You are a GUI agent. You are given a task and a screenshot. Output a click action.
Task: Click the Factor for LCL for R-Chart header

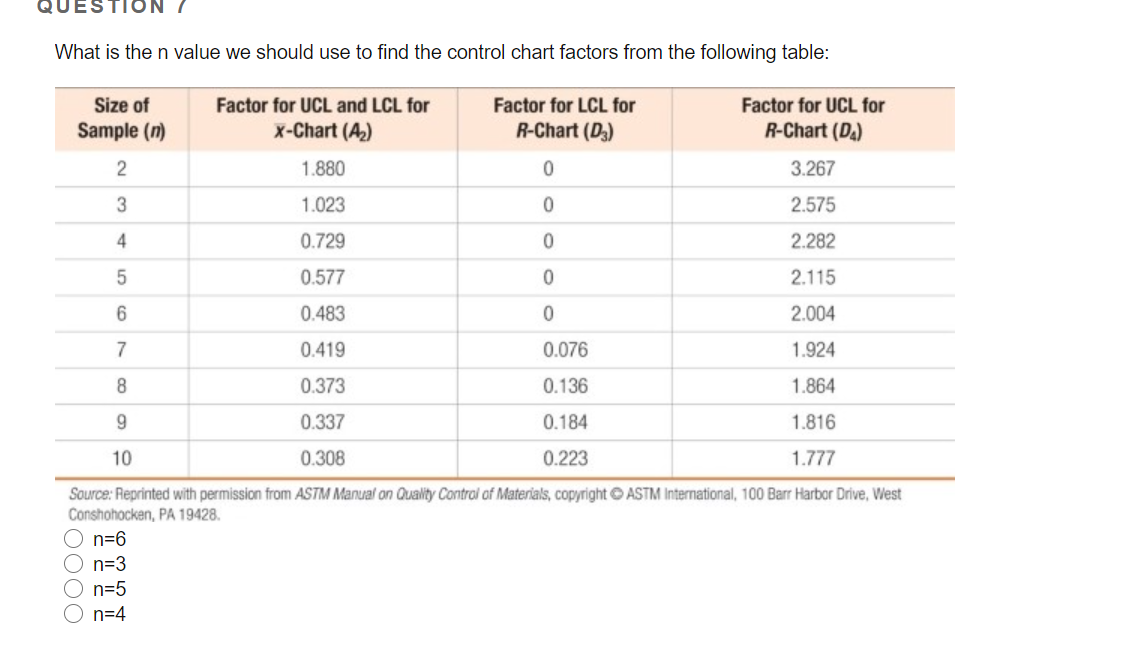(567, 118)
